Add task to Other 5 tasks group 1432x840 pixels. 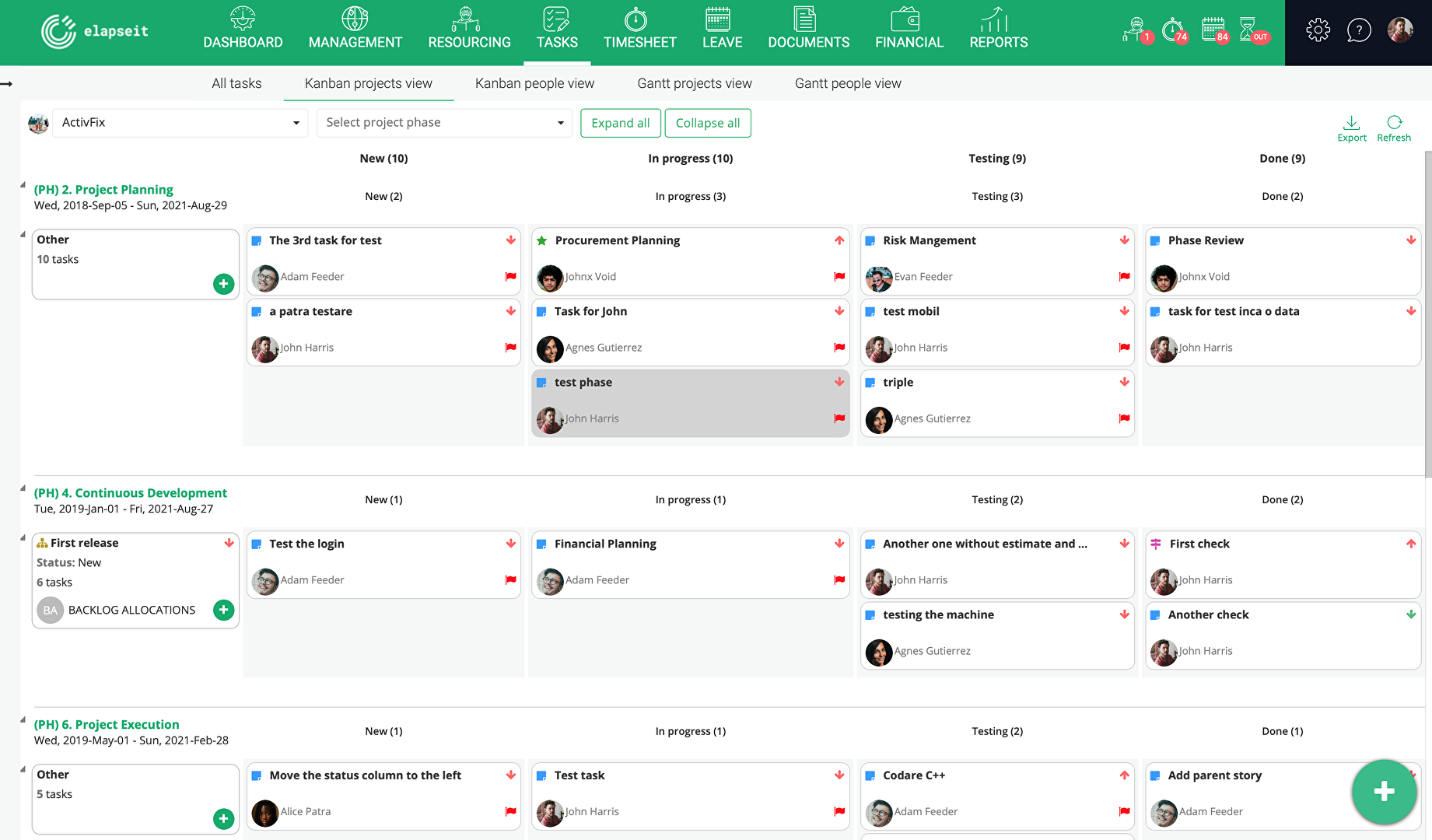point(223,818)
